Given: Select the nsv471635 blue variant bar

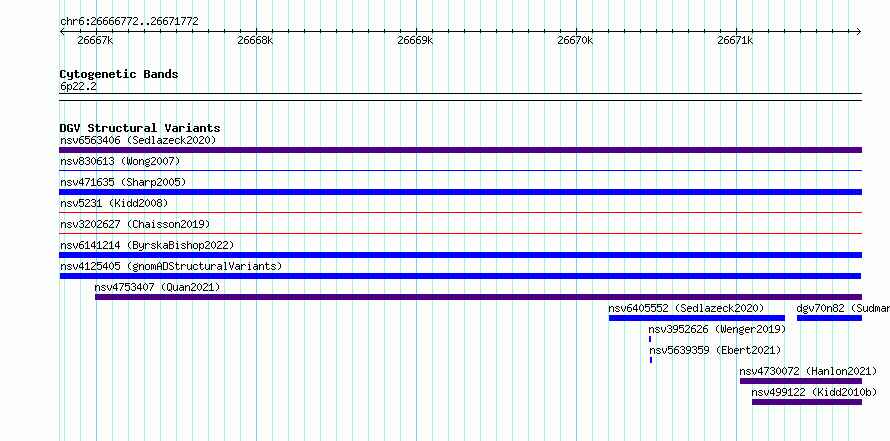Looking at the screenshot, I should click(460, 192).
